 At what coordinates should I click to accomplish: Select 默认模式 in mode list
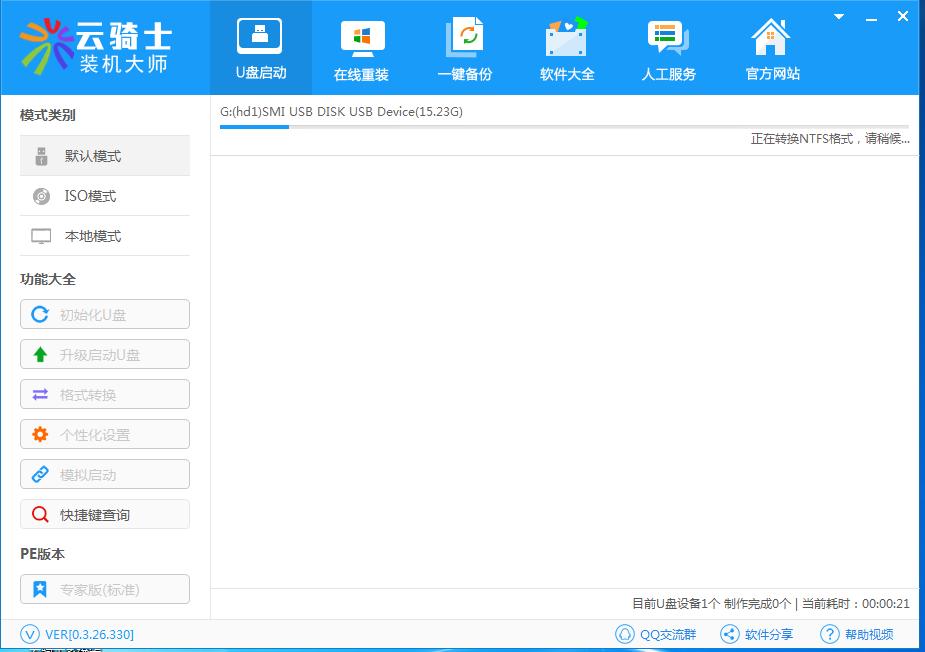coord(105,156)
